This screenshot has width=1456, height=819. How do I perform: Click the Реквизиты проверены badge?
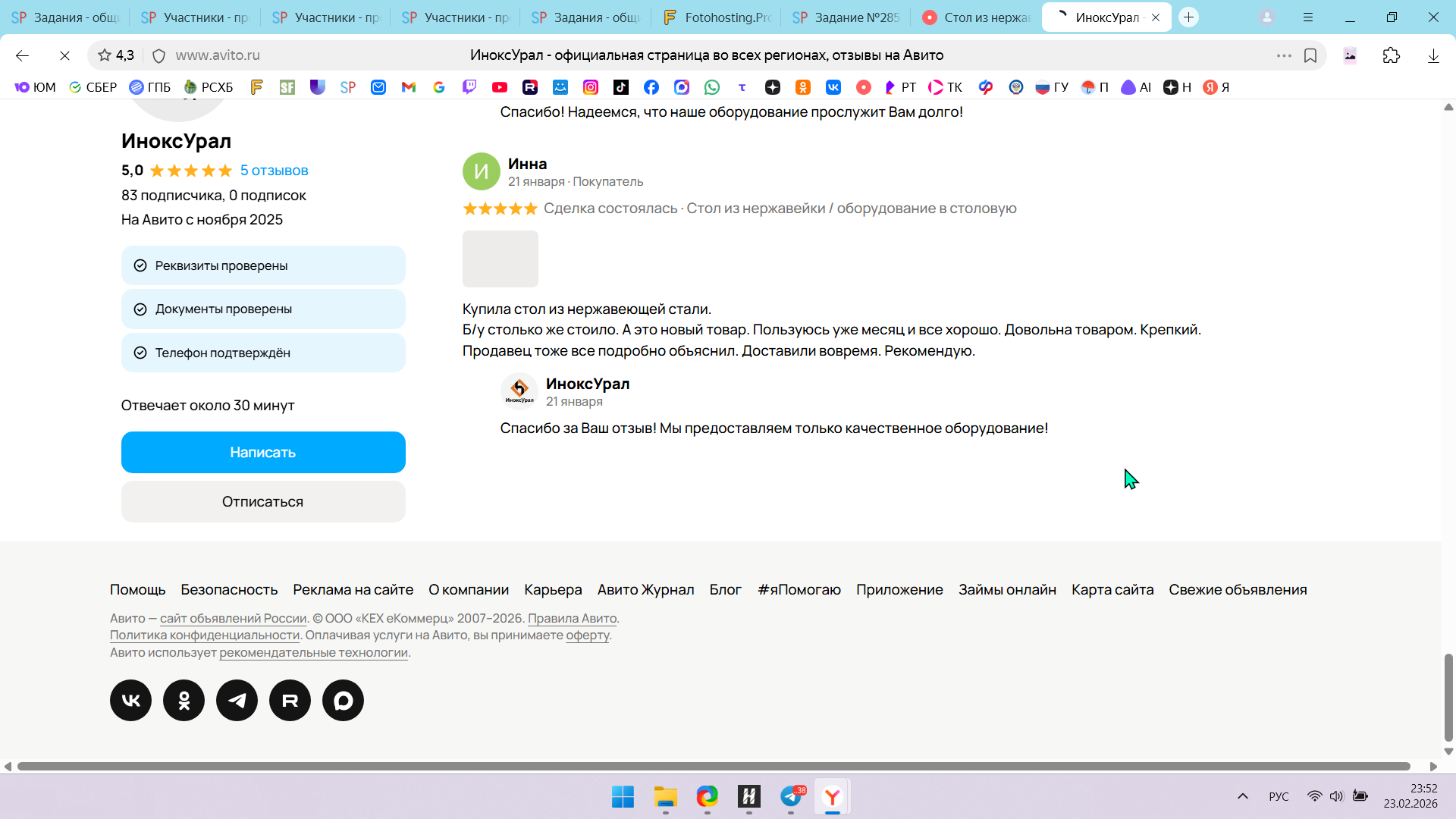263,265
